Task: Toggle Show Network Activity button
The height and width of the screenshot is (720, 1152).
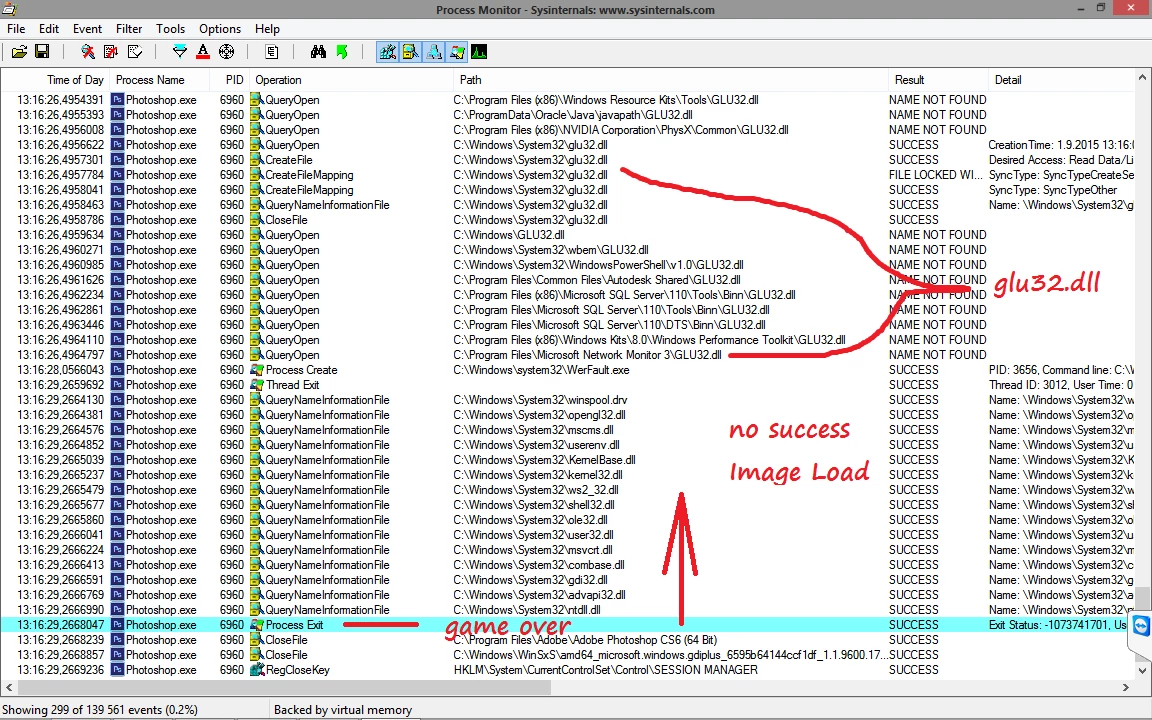Action: coord(434,51)
